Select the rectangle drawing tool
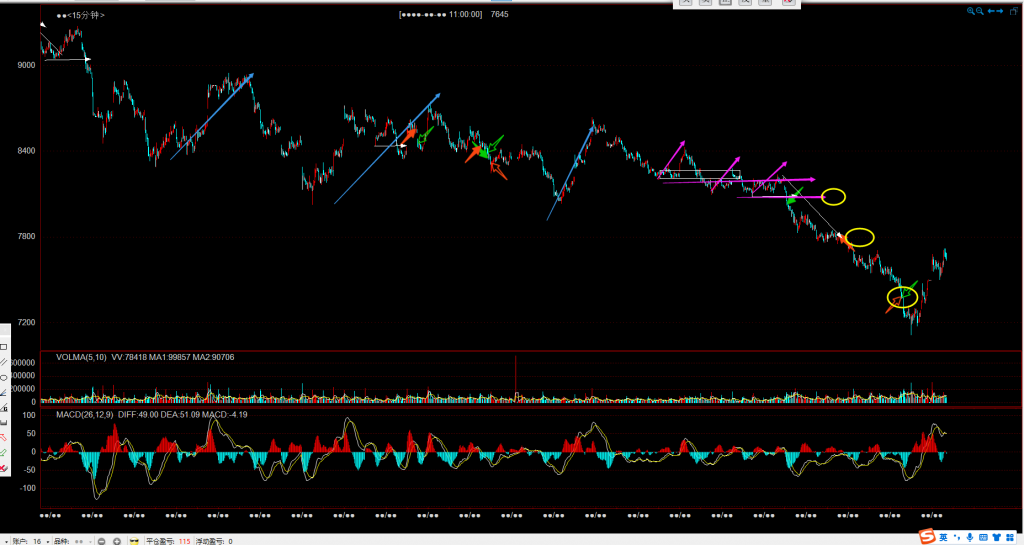The width and height of the screenshot is (1024, 545). (x=3, y=347)
